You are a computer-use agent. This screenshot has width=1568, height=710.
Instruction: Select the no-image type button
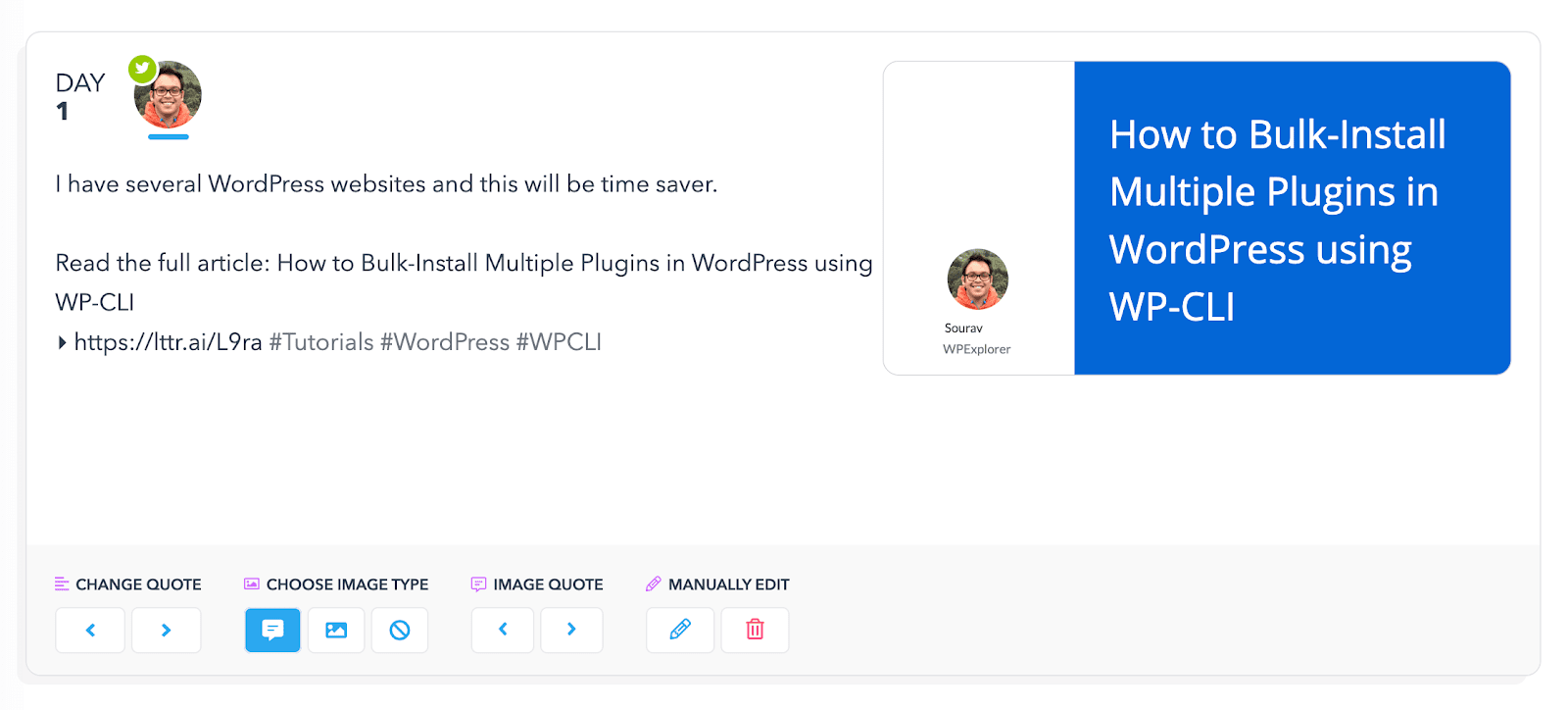tap(400, 630)
